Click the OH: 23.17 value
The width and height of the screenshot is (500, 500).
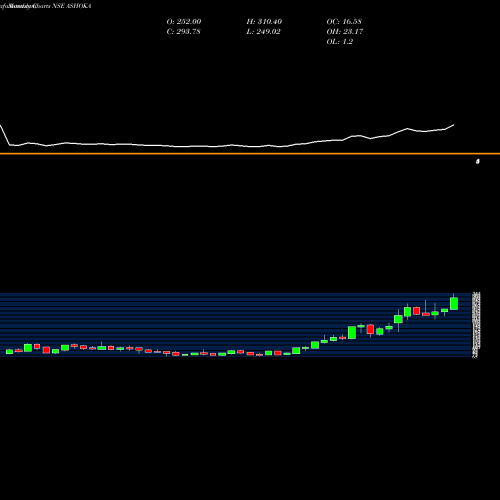click(345, 31)
